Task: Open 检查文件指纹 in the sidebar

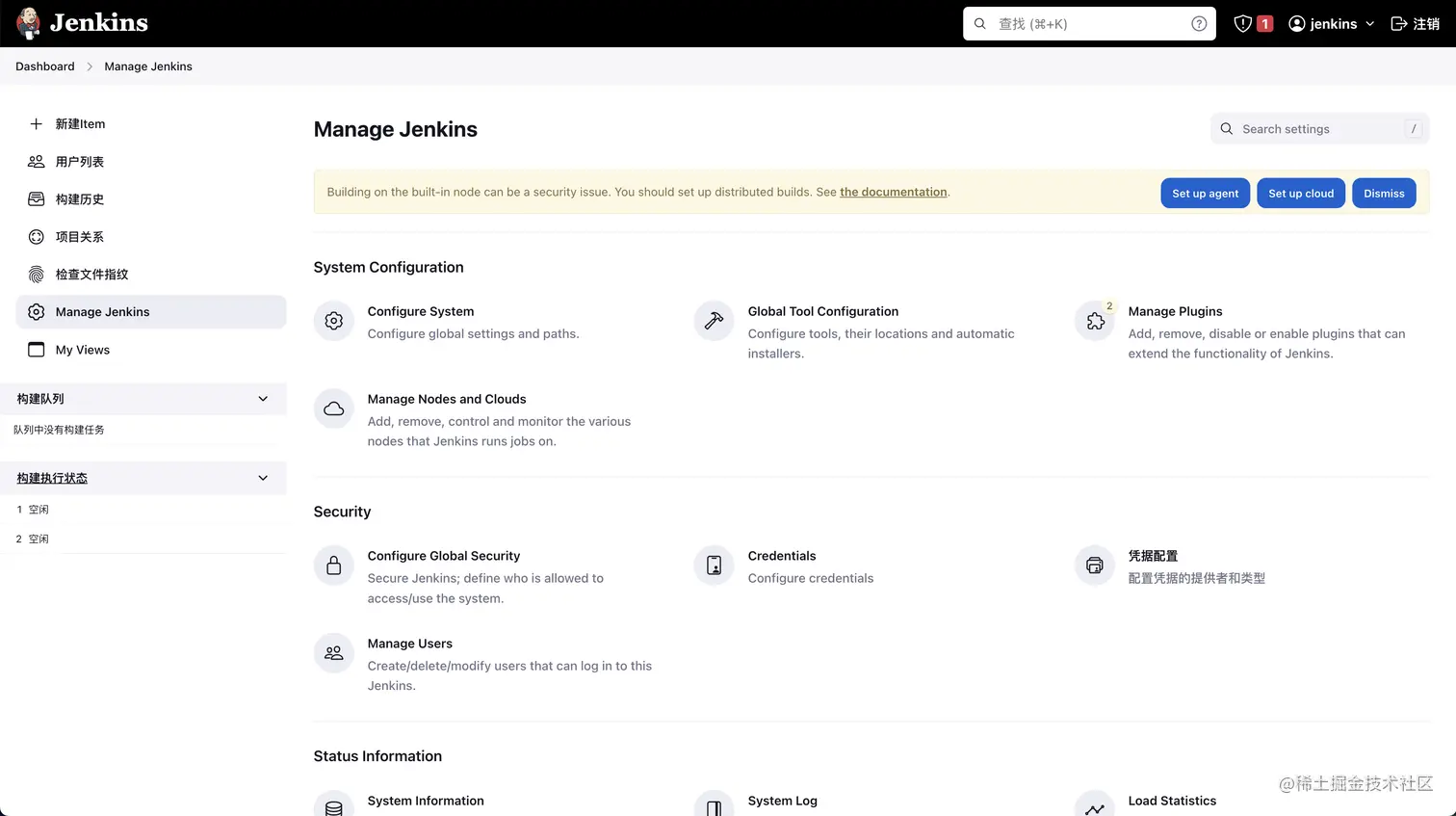Action: coord(151,275)
